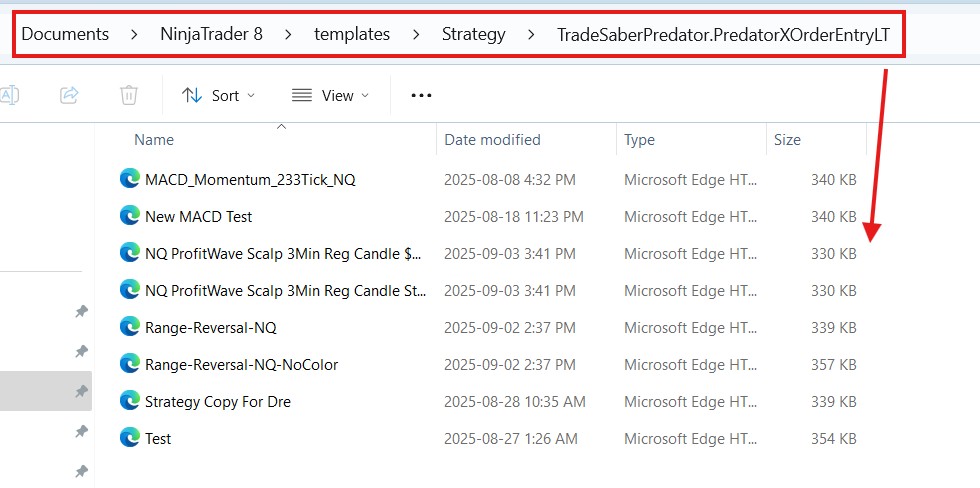The image size is (980, 488).
Task: Open the See more three-dots menu
Action: point(421,95)
